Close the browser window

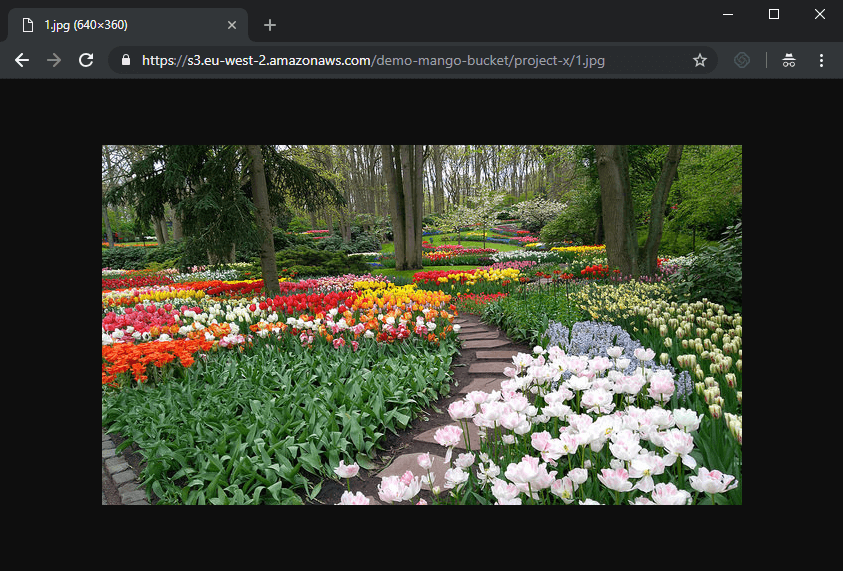[820, 14]
